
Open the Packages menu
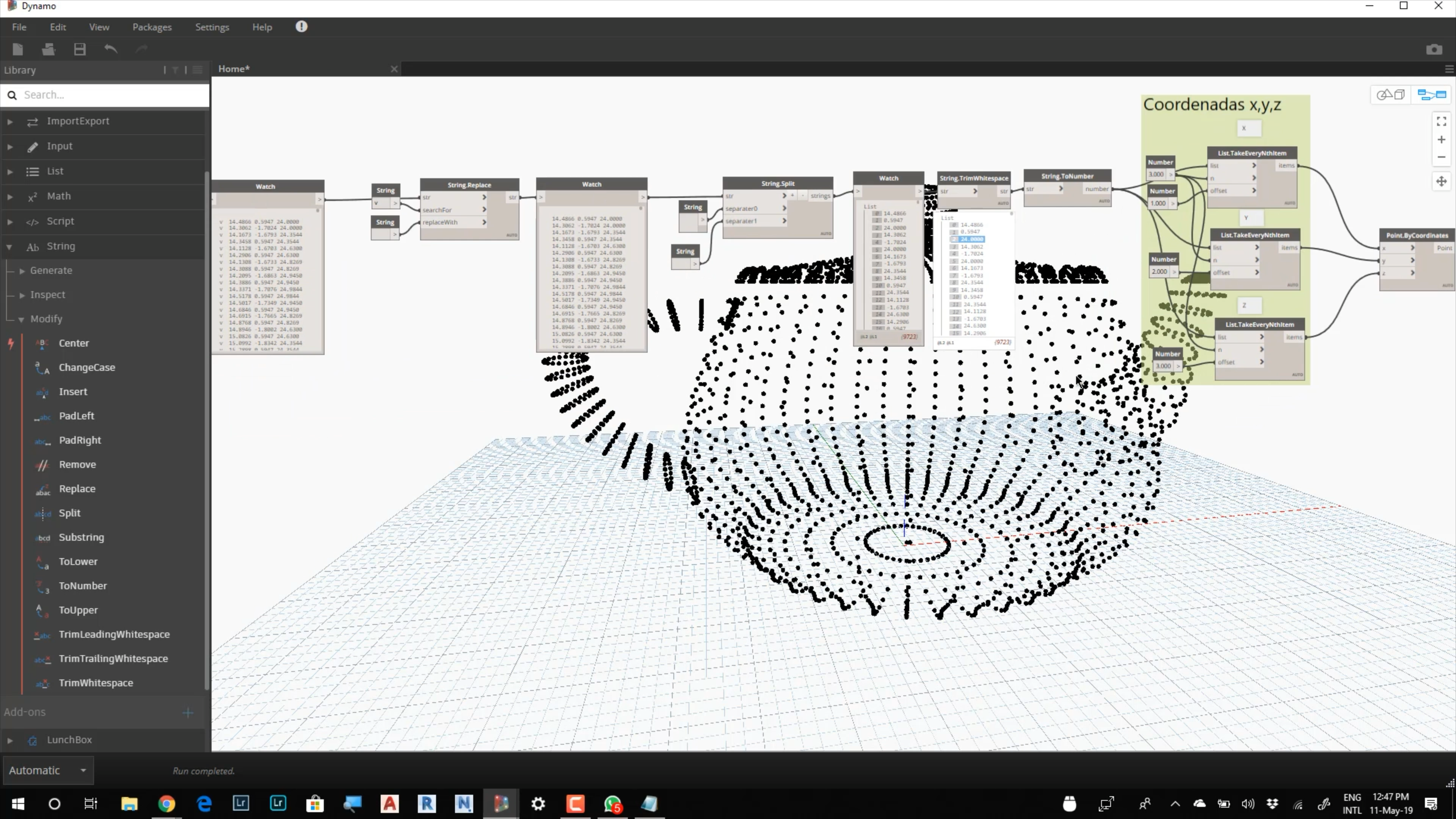pos(152,27)
